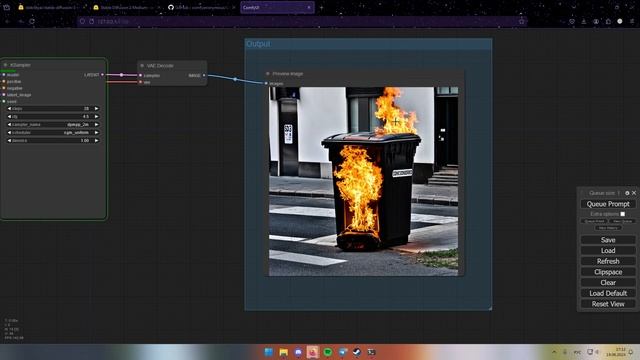Click the KSampler model input socket
640x360 pixels.
click(x=4, y=75)
